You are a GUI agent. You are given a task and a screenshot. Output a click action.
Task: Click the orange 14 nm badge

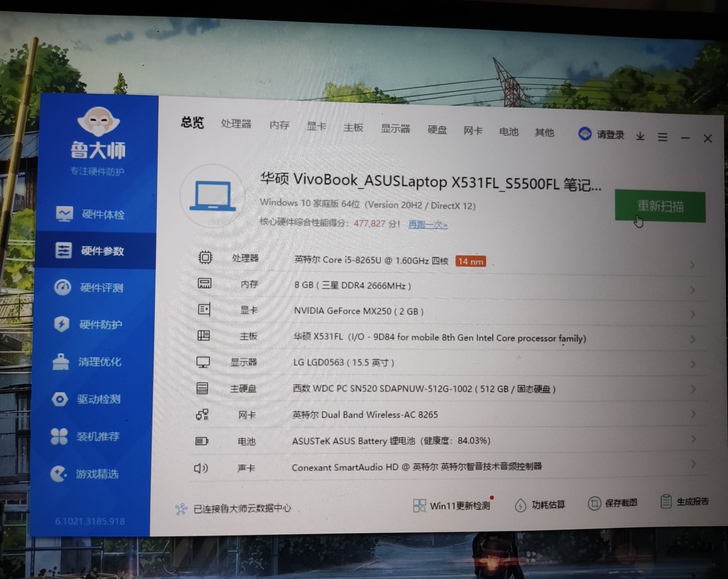tap(471, 261)
